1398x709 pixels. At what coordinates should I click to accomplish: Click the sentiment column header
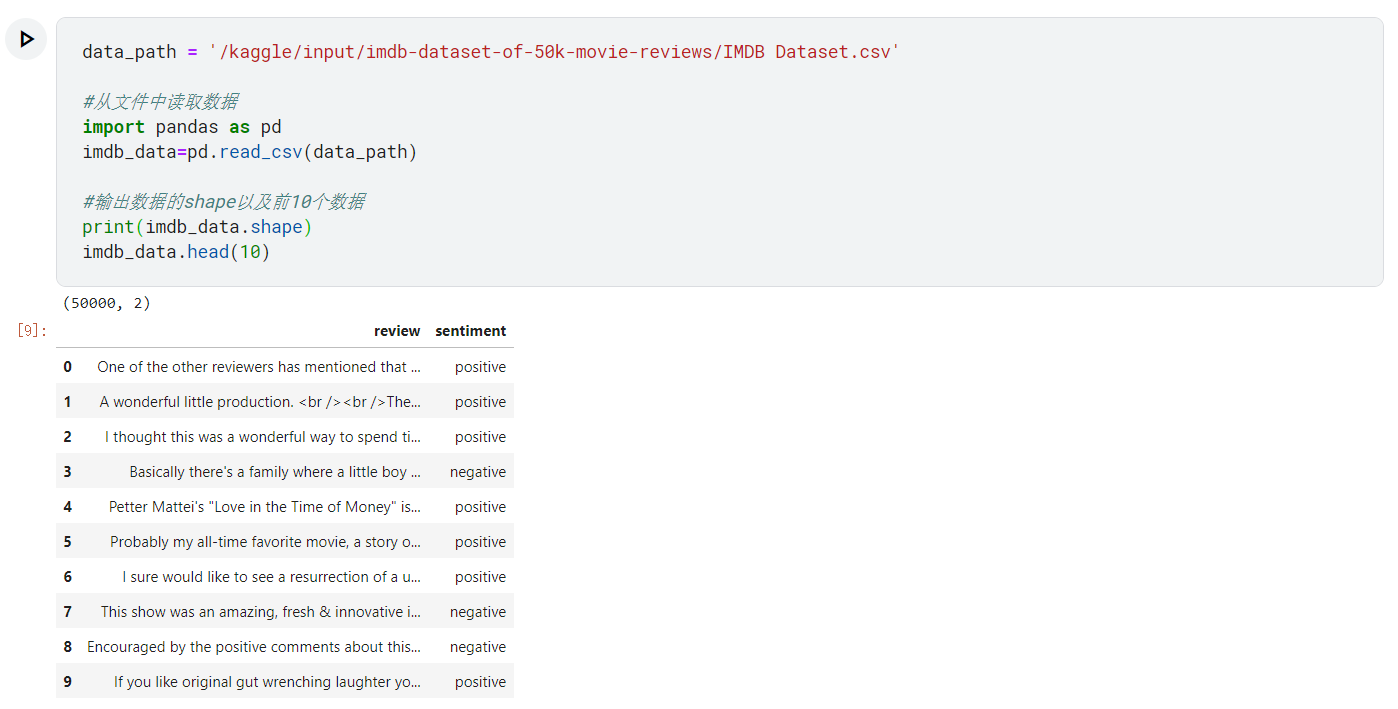click(x=470, y=330)
